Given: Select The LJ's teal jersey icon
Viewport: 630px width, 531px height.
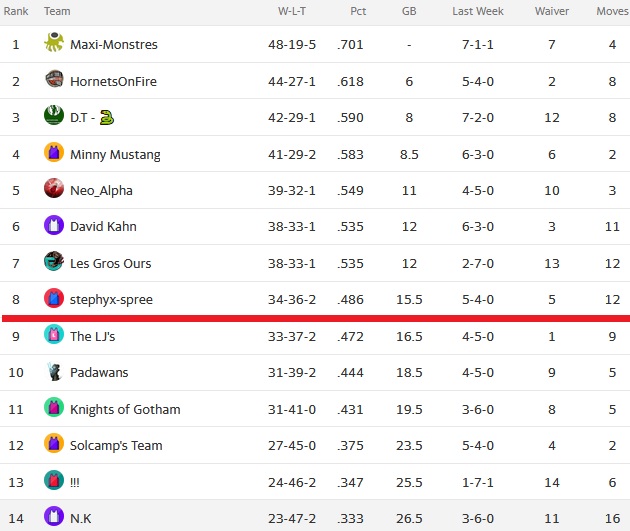Looking at the screenshot, I should pyautogui.click(x=54, y=334).
